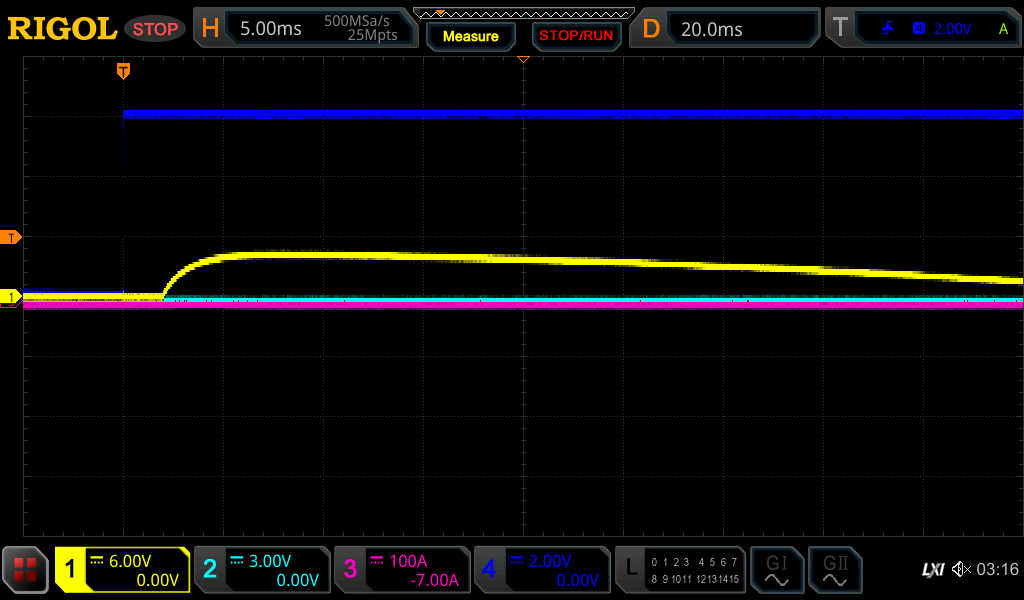This screenshot has height=600, width=1024.
Task: Toggle channel 2 cyan 3.00V label
Action: (262, 570)
